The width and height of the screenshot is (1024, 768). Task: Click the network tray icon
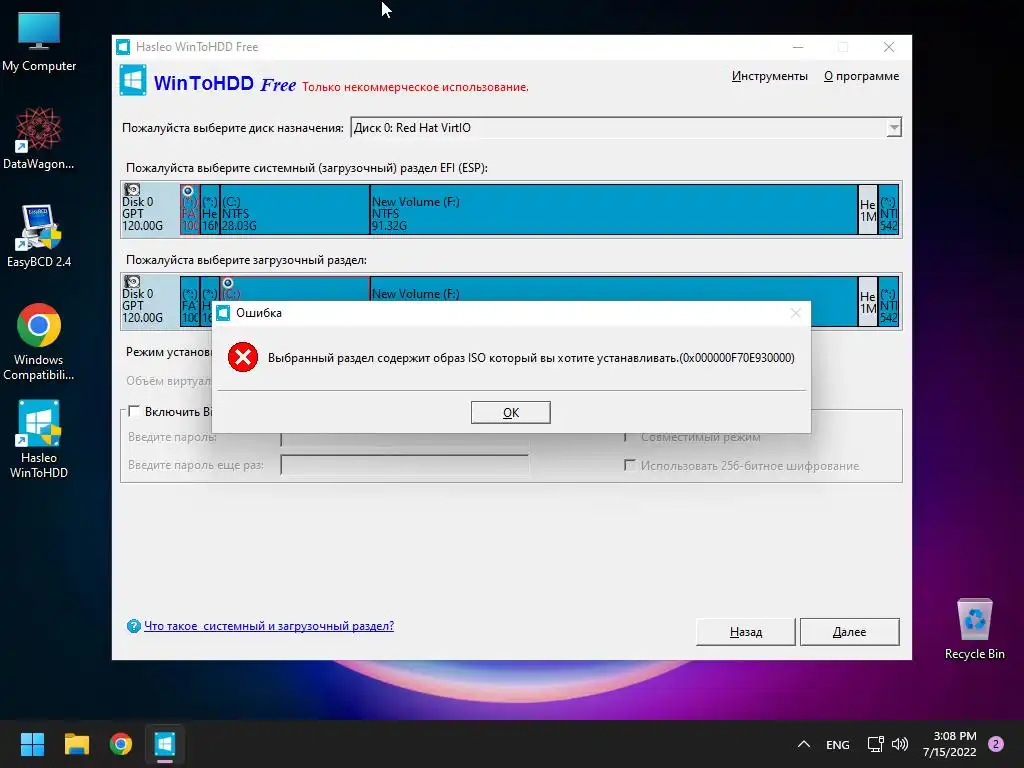point(875,744)
